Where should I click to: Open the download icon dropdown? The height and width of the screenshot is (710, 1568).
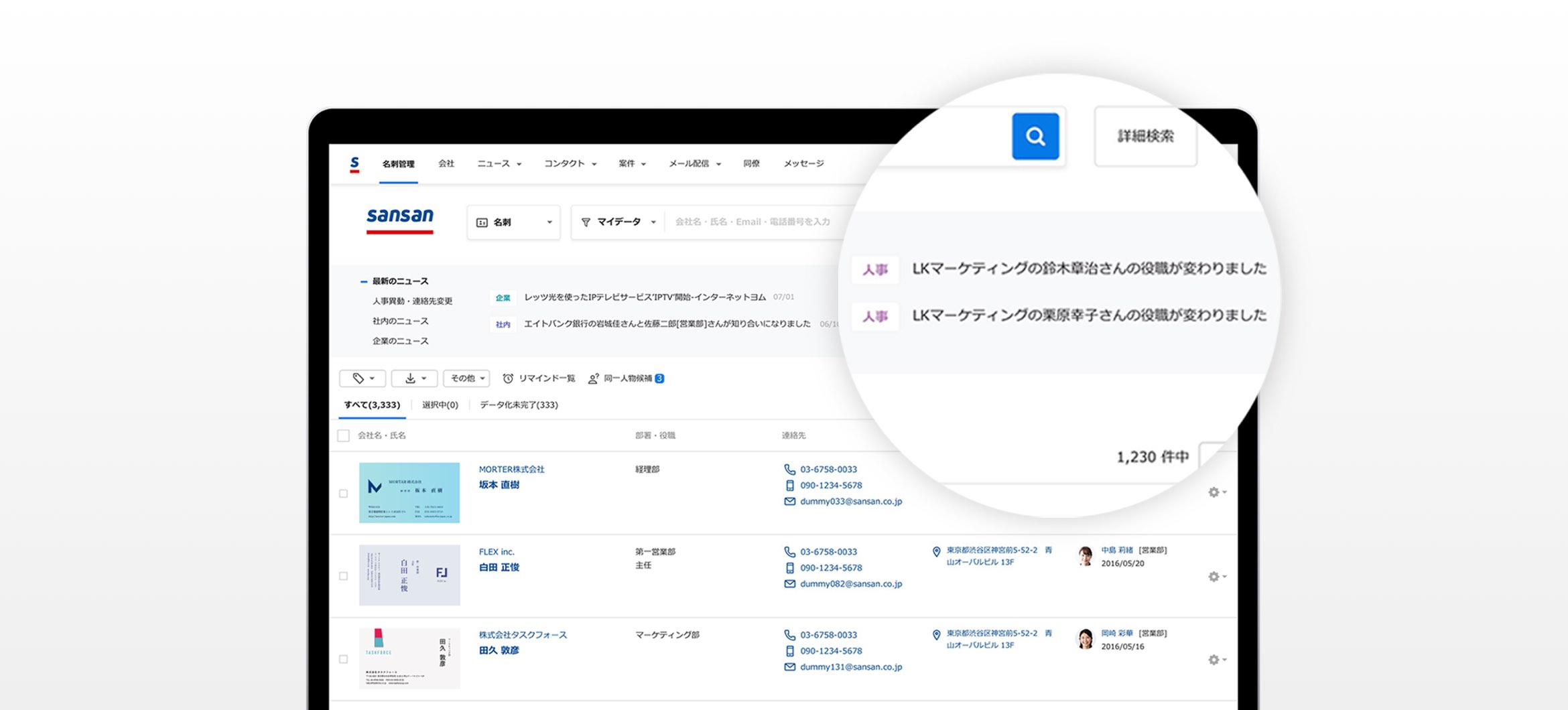tap(415, 378)
